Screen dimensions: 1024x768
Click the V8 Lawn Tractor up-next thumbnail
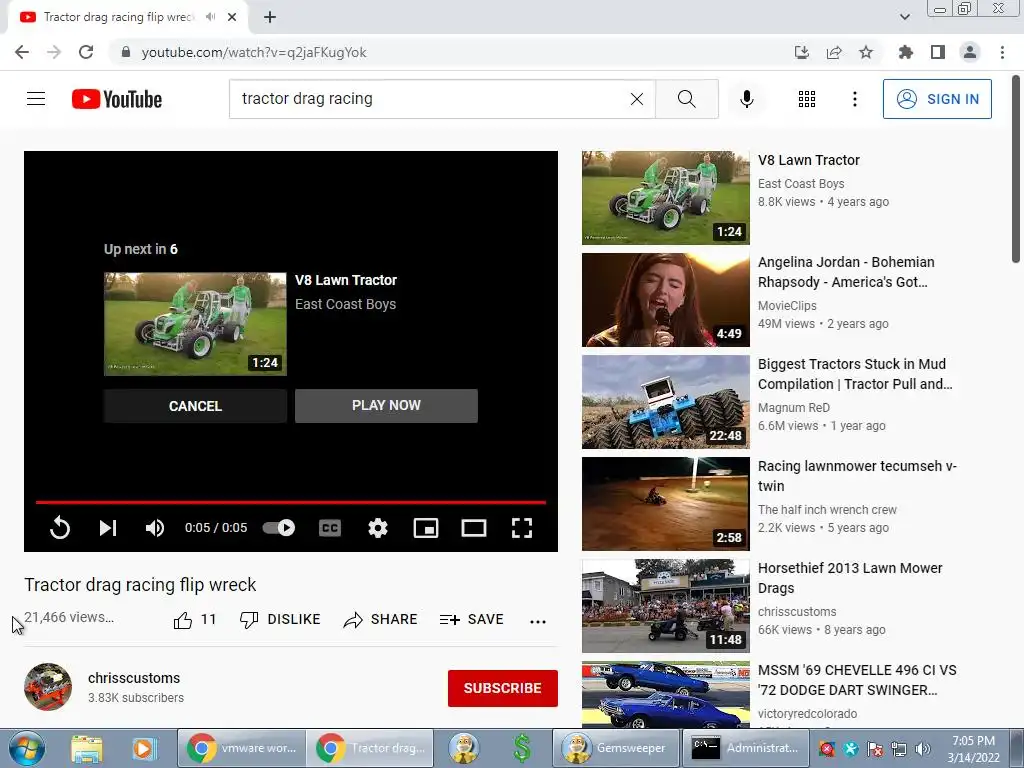(195, 324)
